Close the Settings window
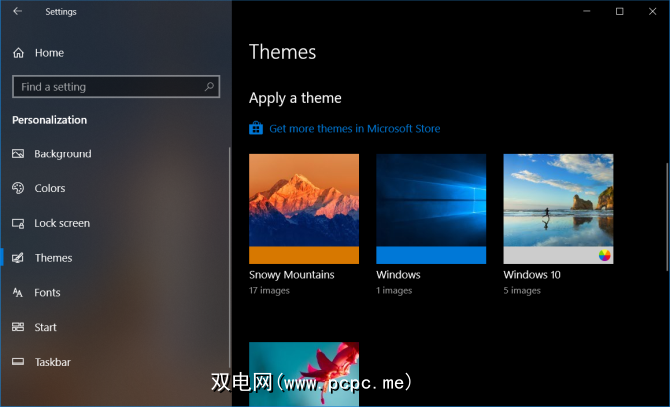This screenshot has width=670, height=407. pyautogui.click(x=652, y=11)
